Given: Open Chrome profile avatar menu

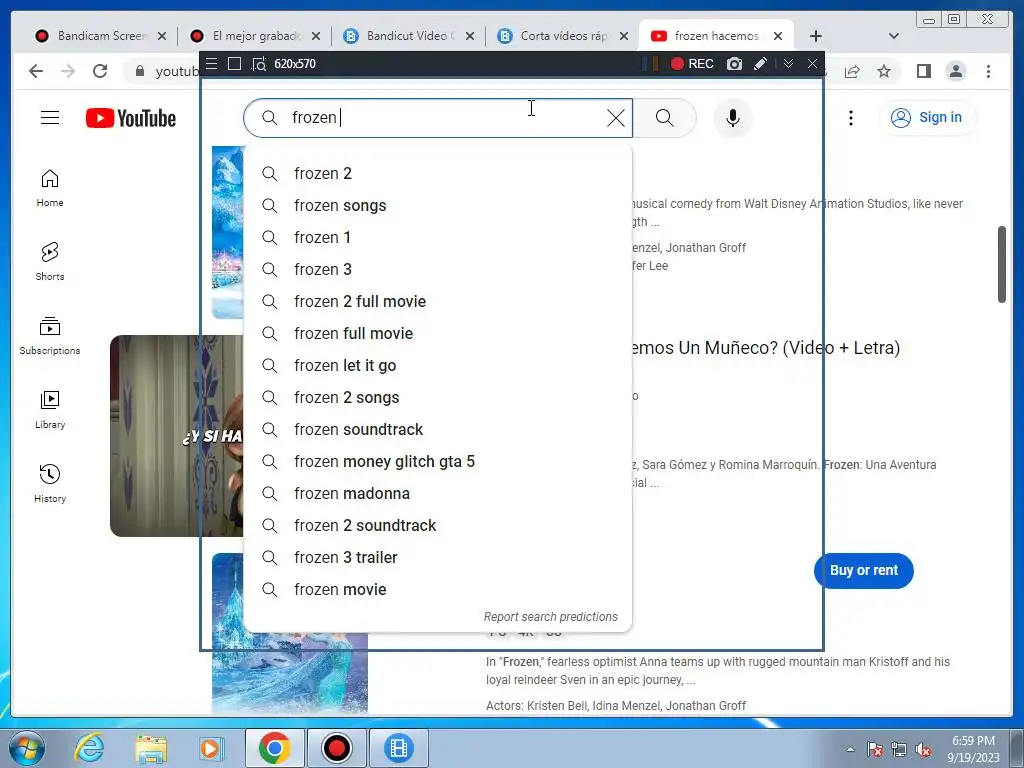Looking at the screenshot, I should [955, 71].
